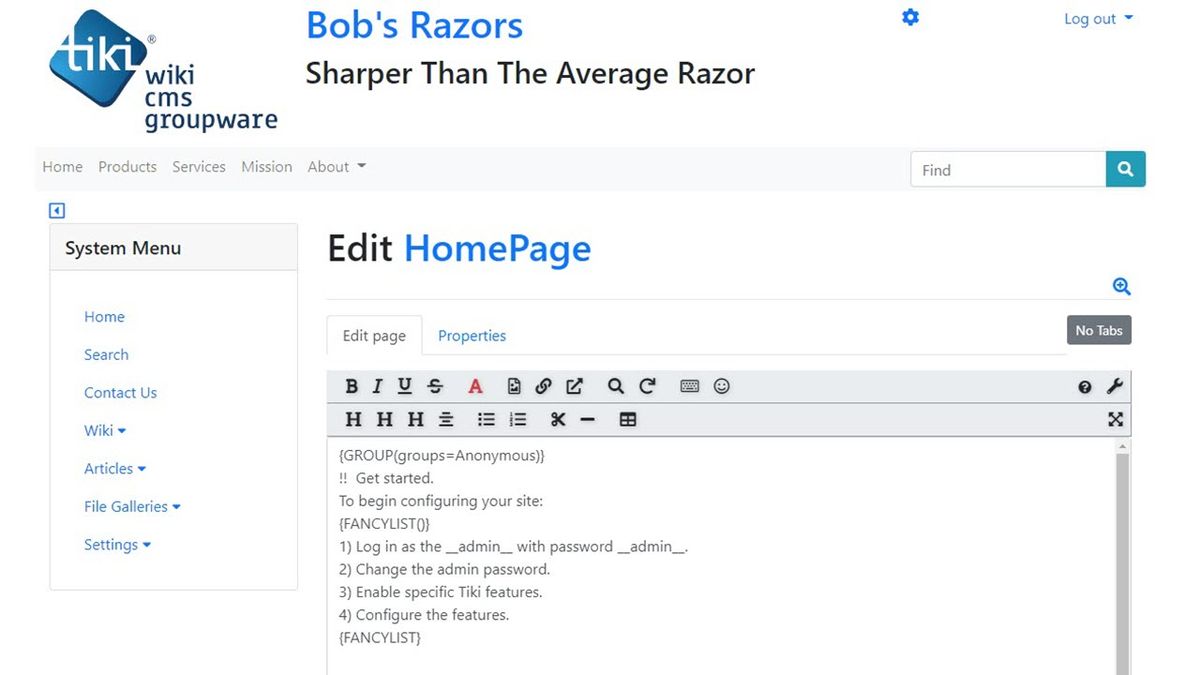Viewport: 1200px width, 675px height.
Task: Toggle the bulleted list formatting
Action: tap(486, 420)
